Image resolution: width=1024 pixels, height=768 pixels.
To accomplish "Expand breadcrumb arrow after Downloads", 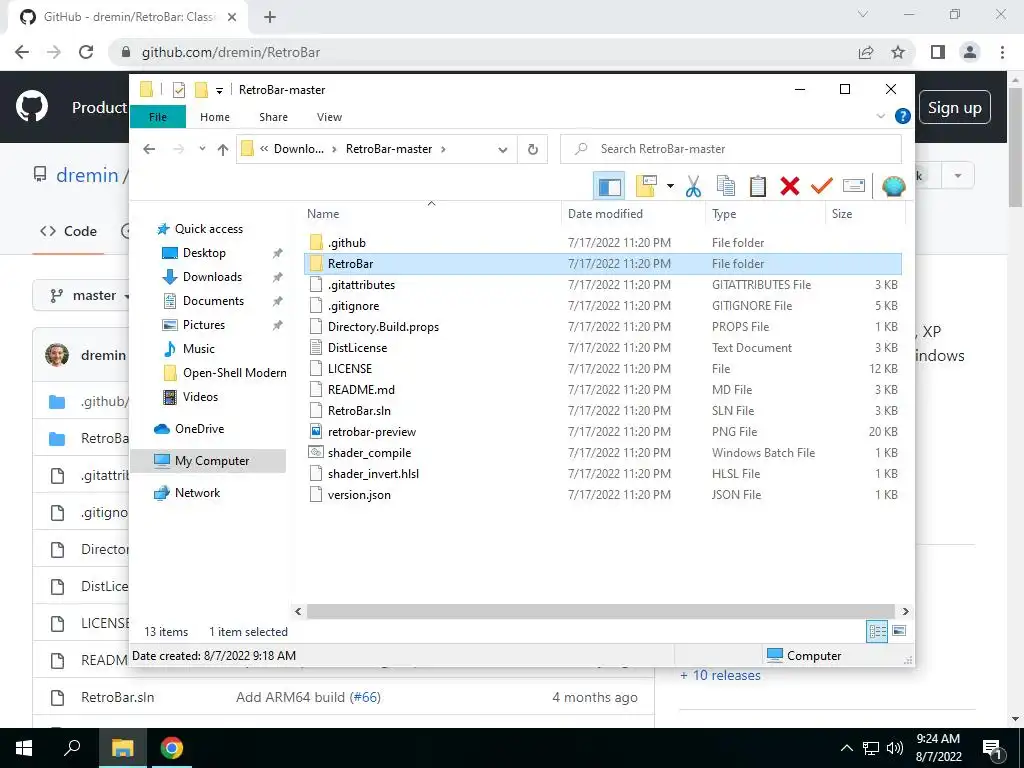I will 334,149.
